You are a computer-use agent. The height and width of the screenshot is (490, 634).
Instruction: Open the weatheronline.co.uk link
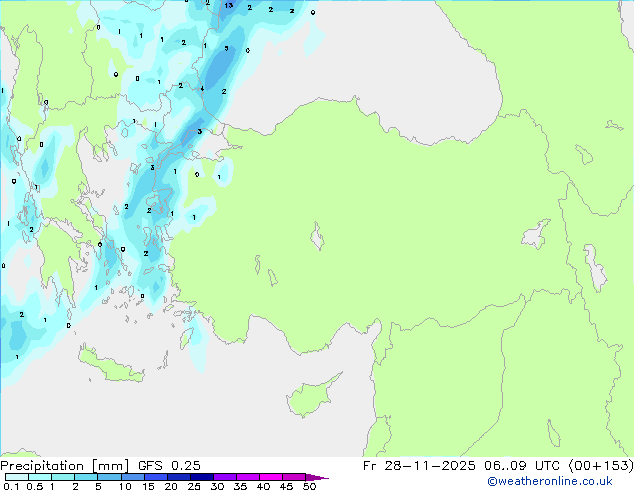coord(549,481)
